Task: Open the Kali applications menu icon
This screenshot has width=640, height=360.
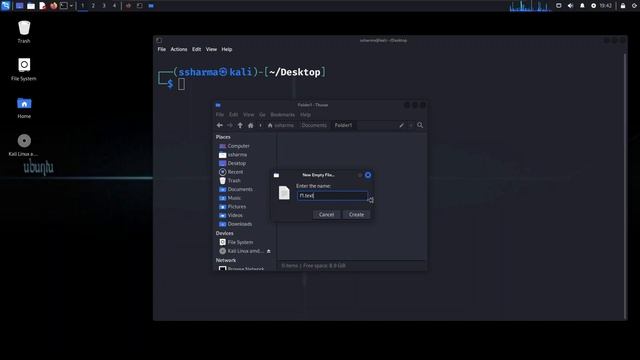Action: coord(5,5)
